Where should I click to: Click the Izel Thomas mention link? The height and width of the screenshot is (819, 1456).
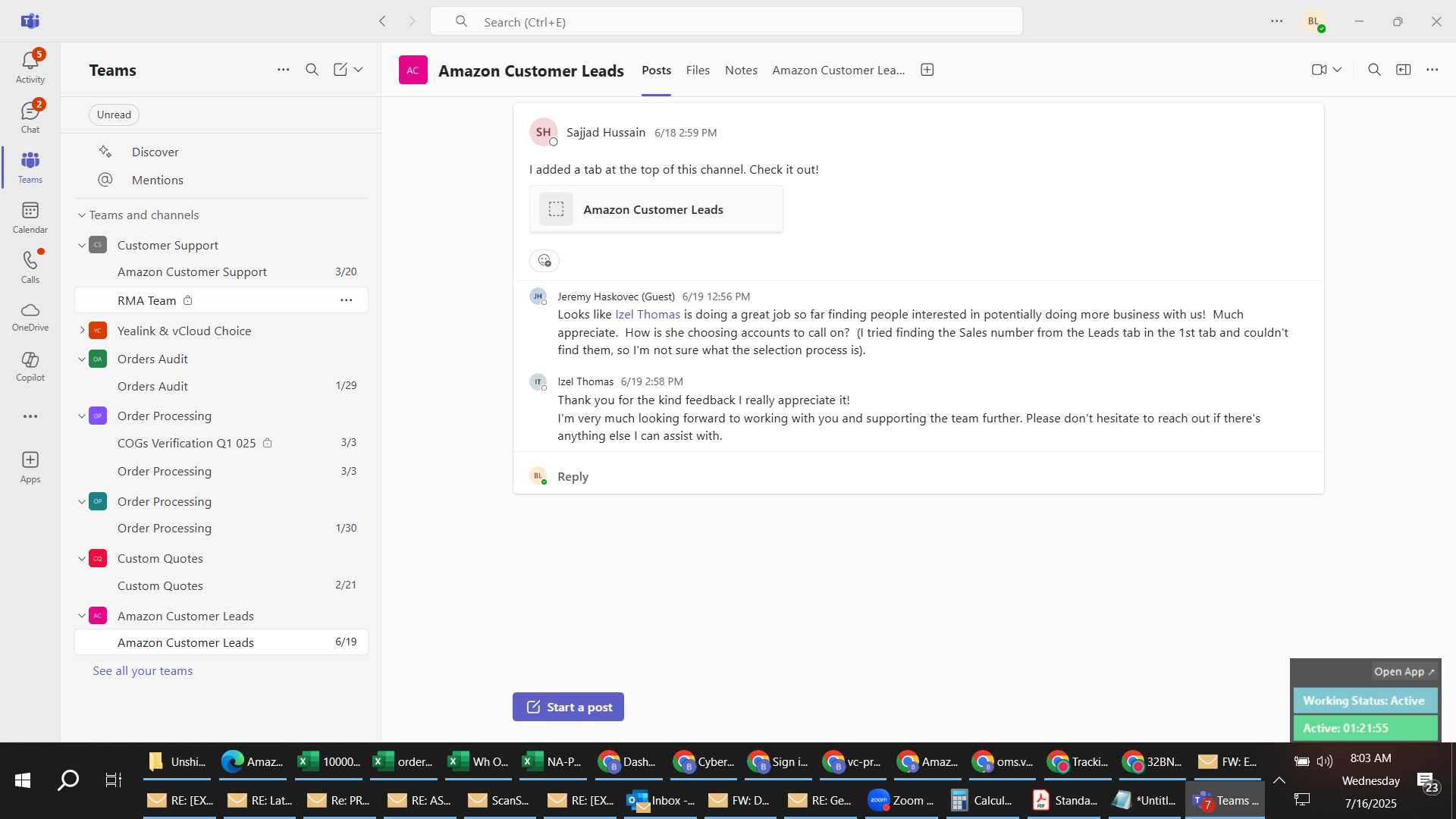[648, 315]
